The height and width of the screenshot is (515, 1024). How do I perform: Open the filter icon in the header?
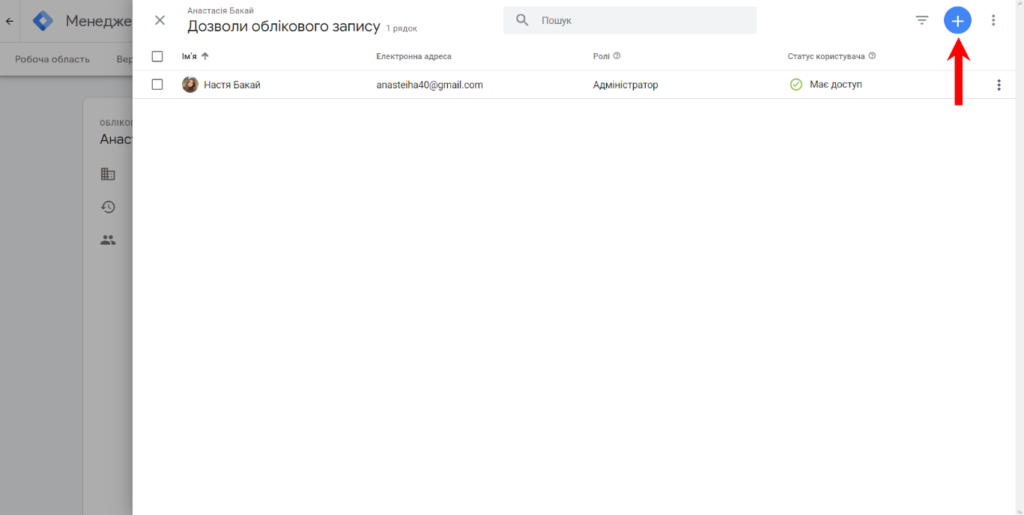[x=922, y=20]
